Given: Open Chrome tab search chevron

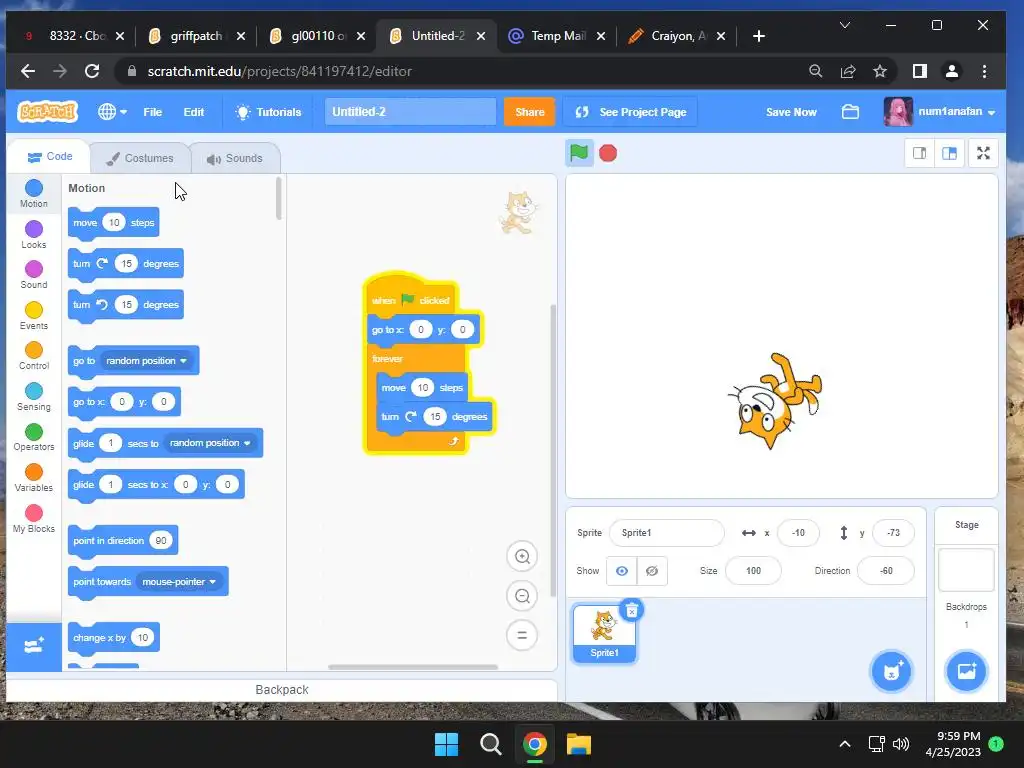Looking at the screenshot, I should pyautogui.click(x=844, y=25).
